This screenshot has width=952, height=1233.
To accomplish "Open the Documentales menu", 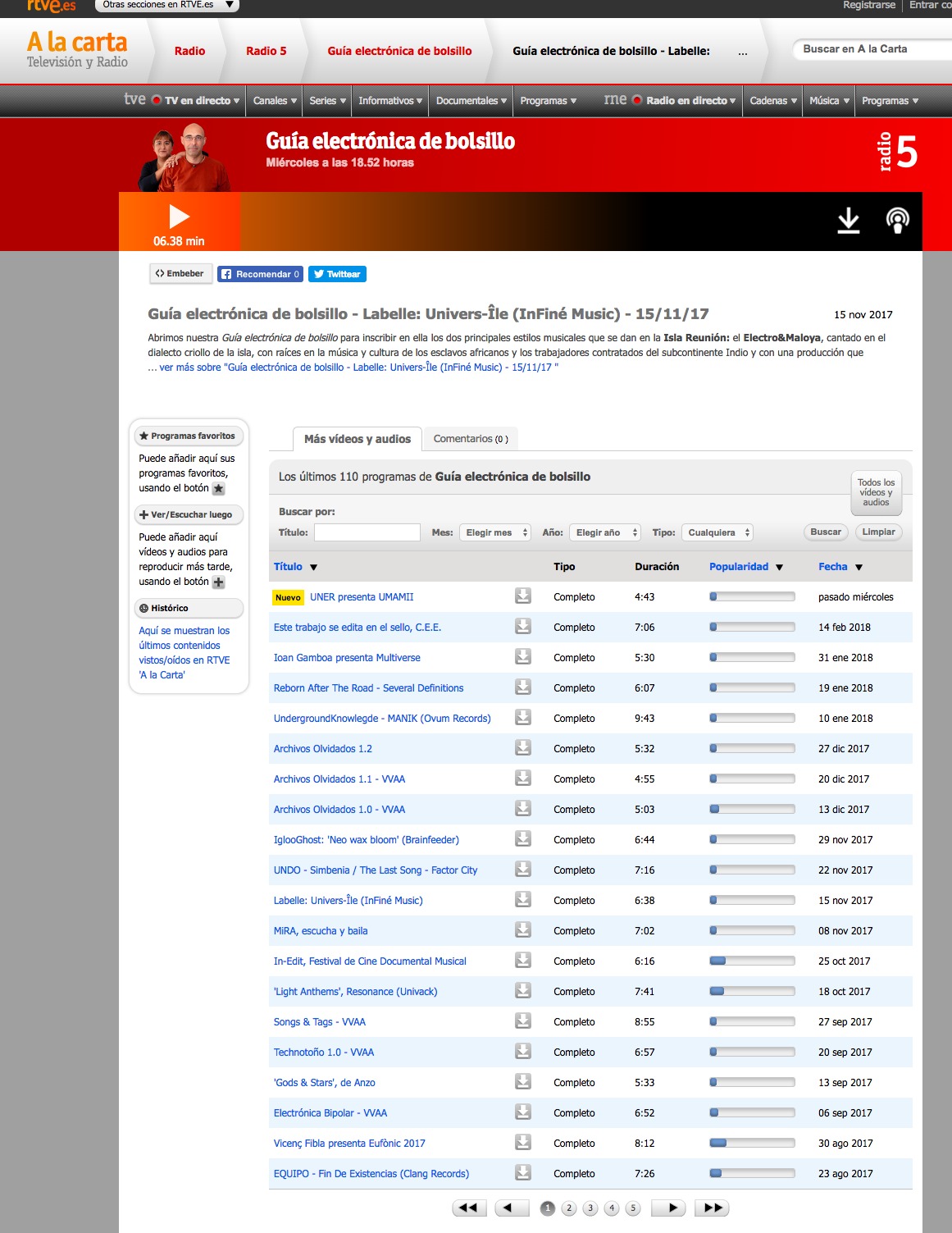I will [x=471, y=101].
